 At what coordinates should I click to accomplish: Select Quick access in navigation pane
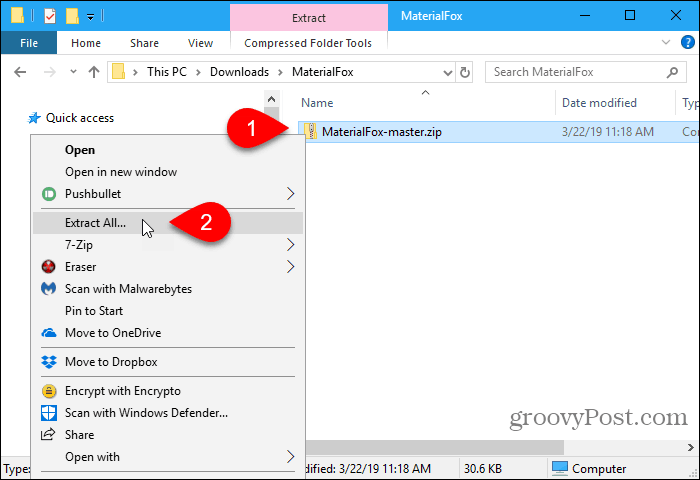coord(80,118)
